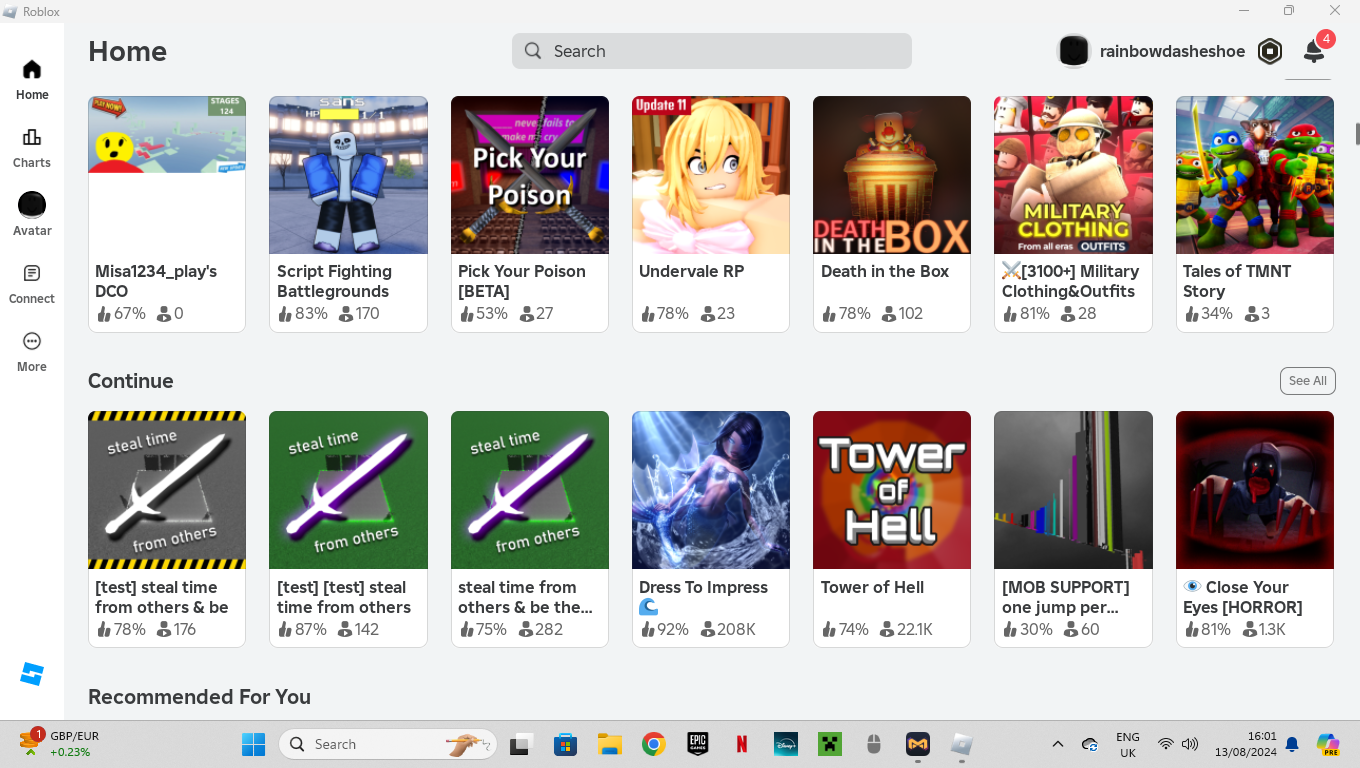Launch Minecraft from taskbar
Viewport: 1360px width, 768px height.
tap(830, 744)
